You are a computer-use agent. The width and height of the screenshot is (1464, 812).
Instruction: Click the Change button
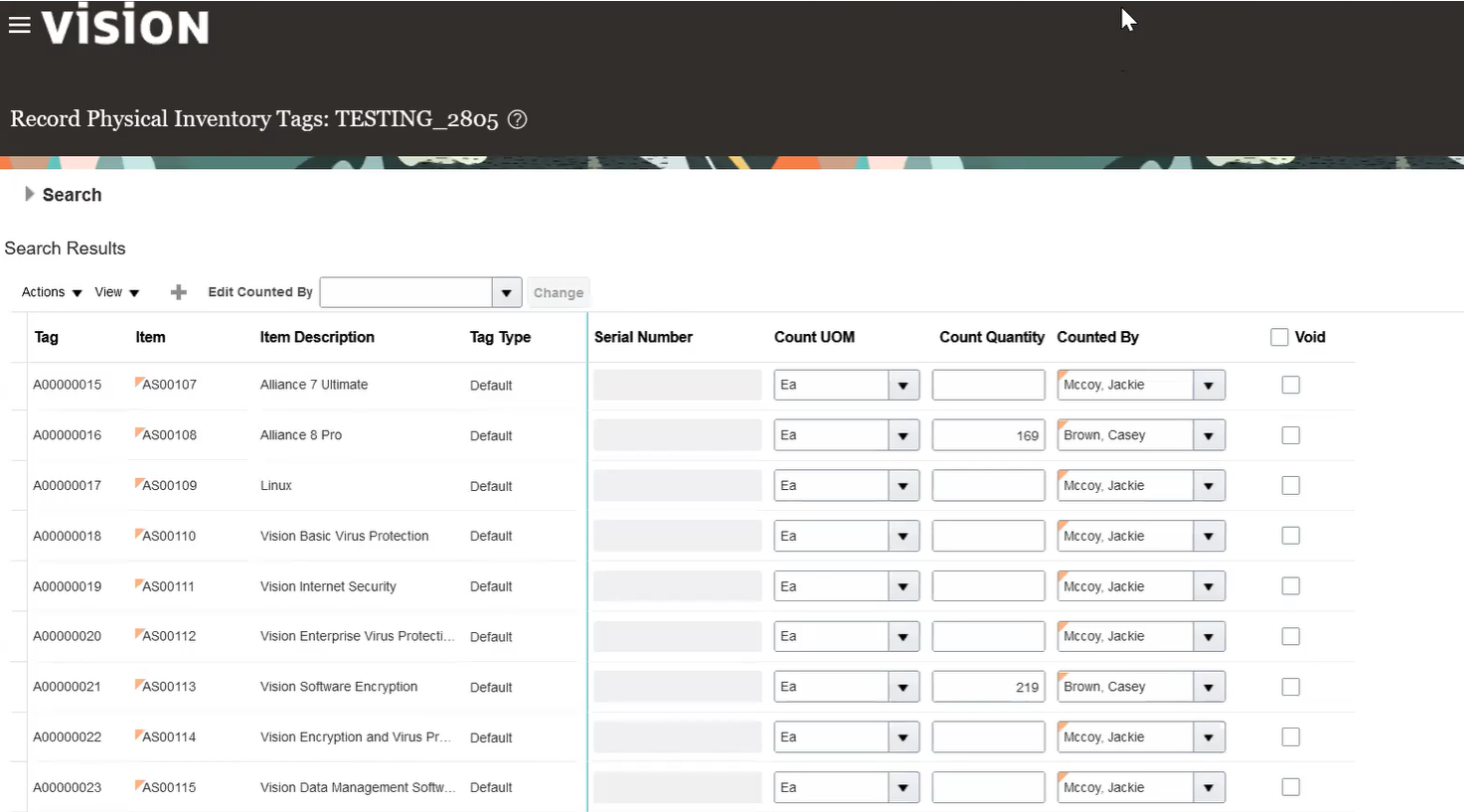click(558, 292)
